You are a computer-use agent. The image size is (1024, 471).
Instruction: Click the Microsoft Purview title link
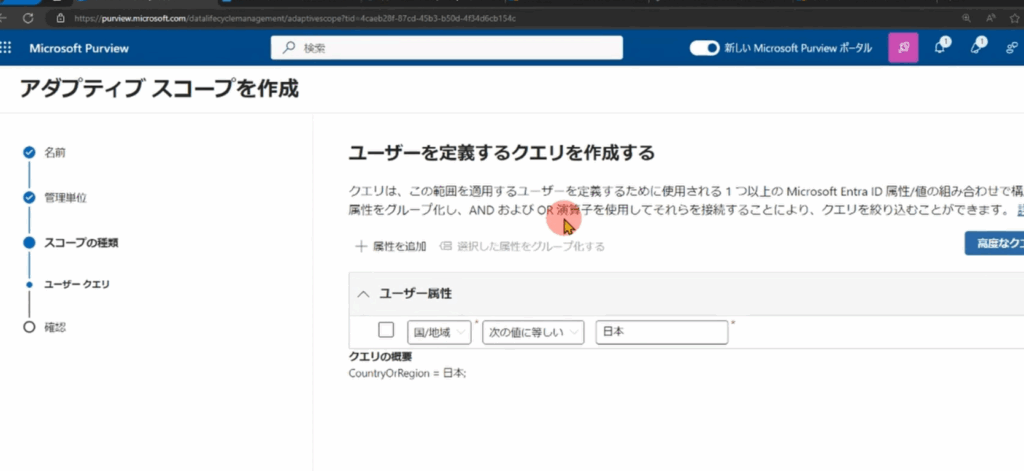[79, 48]
